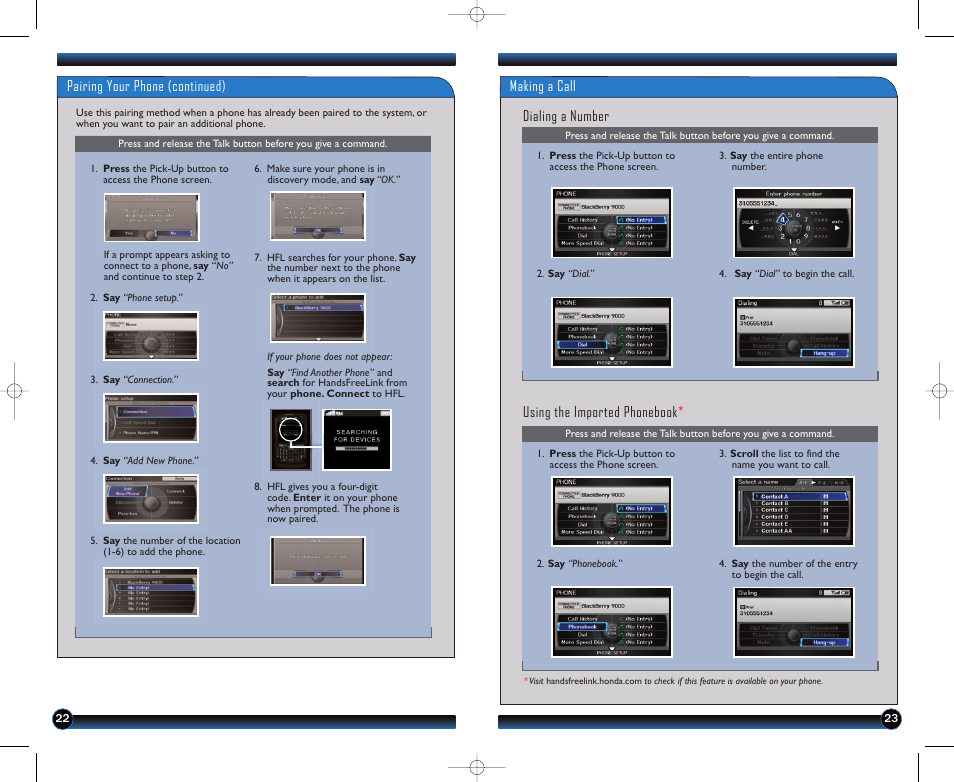954x782 pixels.
Task: Open the Dialing screenshot under 'Say Dial to begin'
Action: click(794, 332)
